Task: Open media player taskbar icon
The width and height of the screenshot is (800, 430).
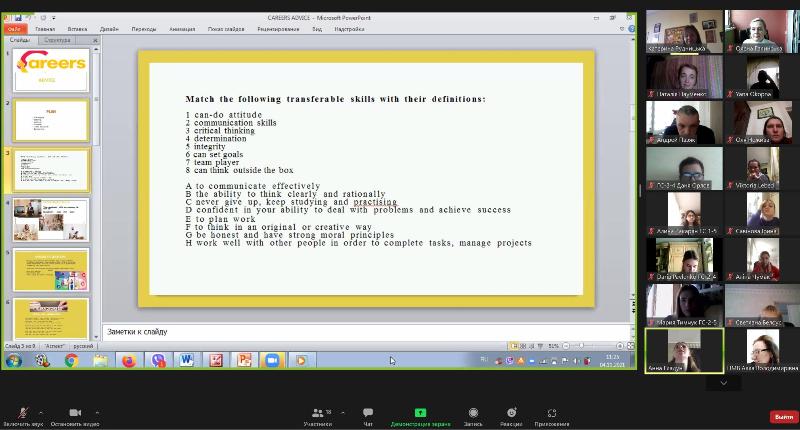Action: tap(301, 361)
